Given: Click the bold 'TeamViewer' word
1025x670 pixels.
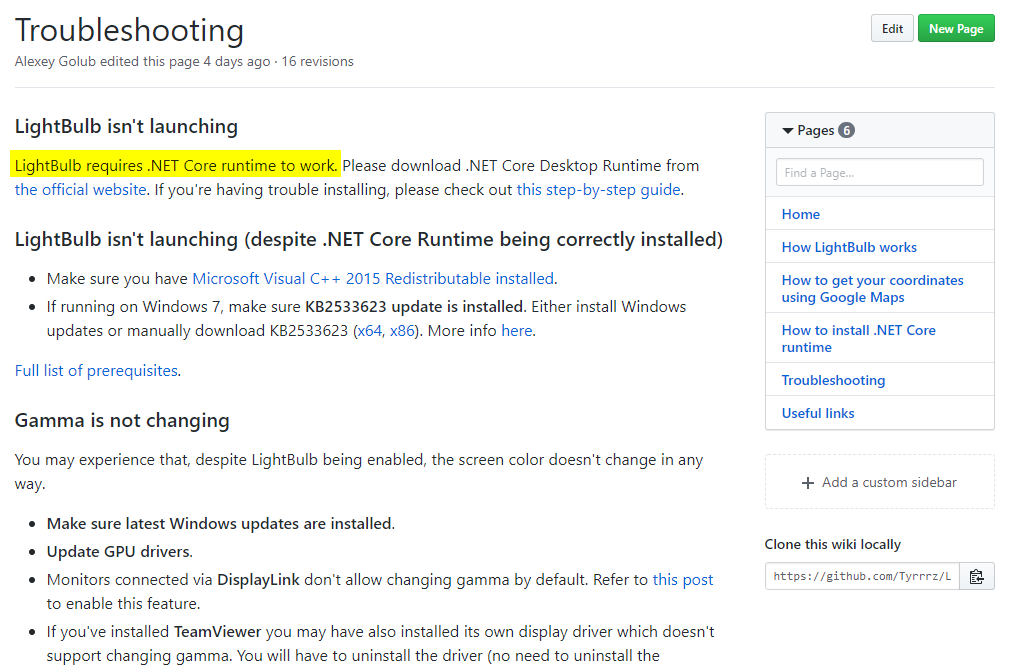Looking at the screenshot, I should tap(217, 631).
